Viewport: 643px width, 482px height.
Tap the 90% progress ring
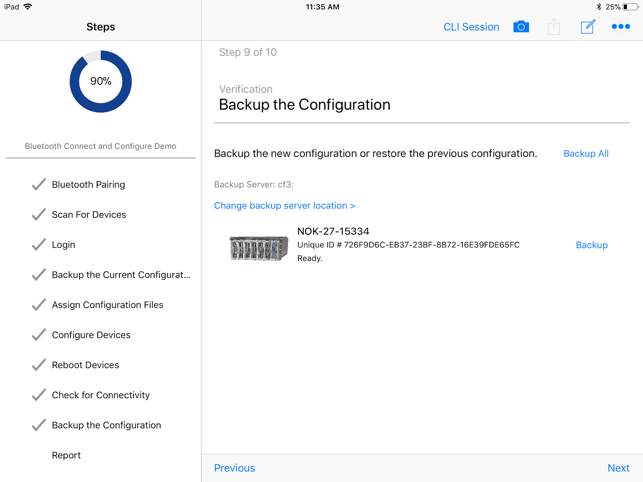pyautogui.click(x=100, y=82)
